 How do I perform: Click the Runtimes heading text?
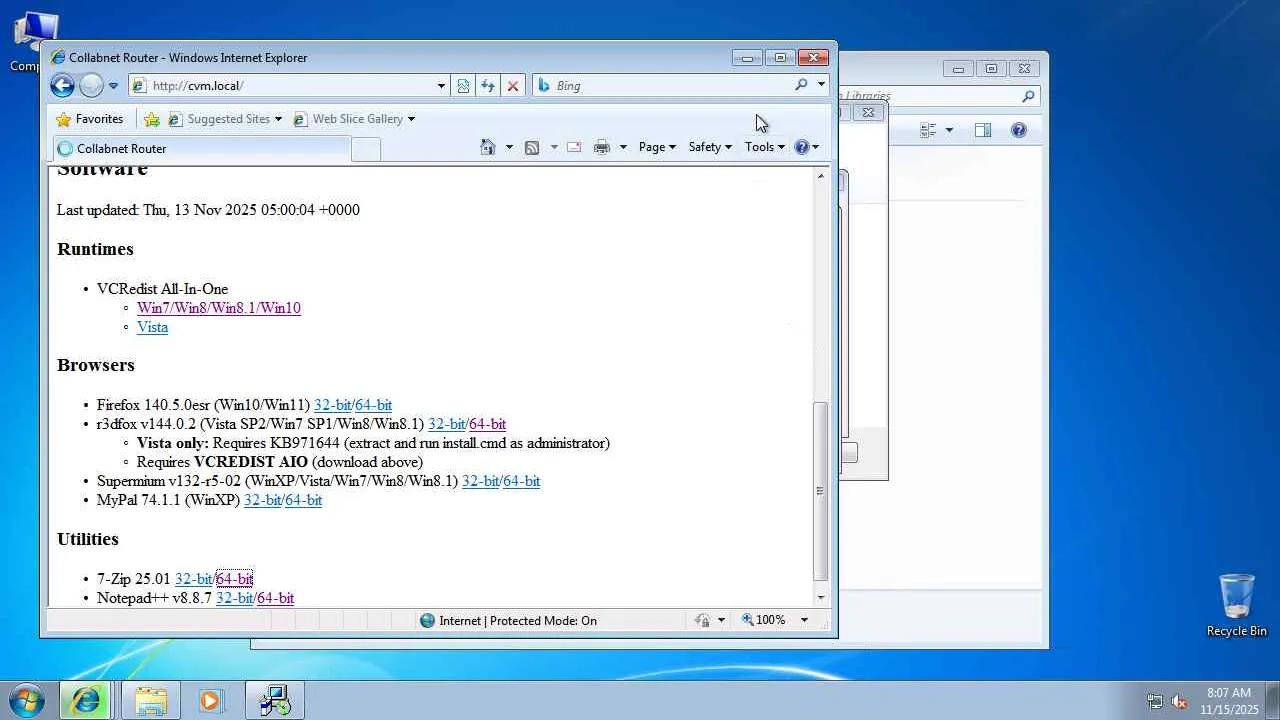coord(95,249)
